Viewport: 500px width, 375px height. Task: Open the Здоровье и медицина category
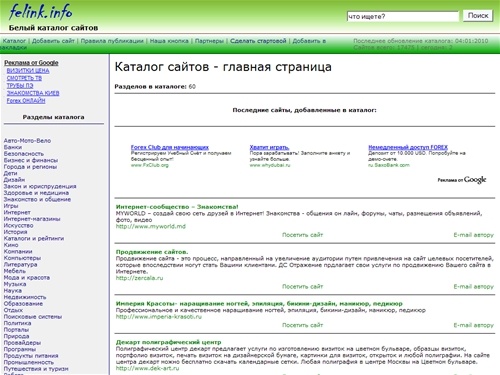point(36,193)
